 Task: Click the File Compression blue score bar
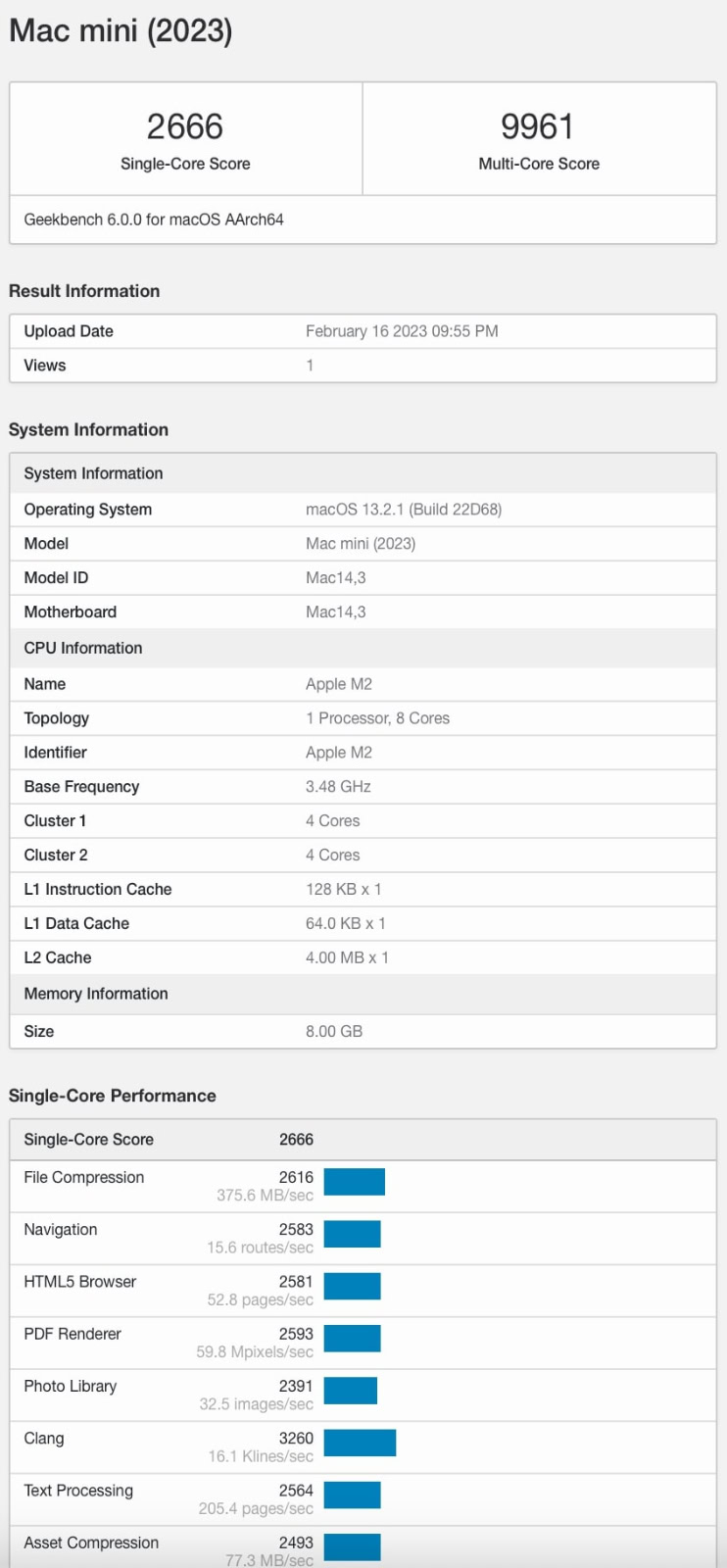click(355, 1182)
